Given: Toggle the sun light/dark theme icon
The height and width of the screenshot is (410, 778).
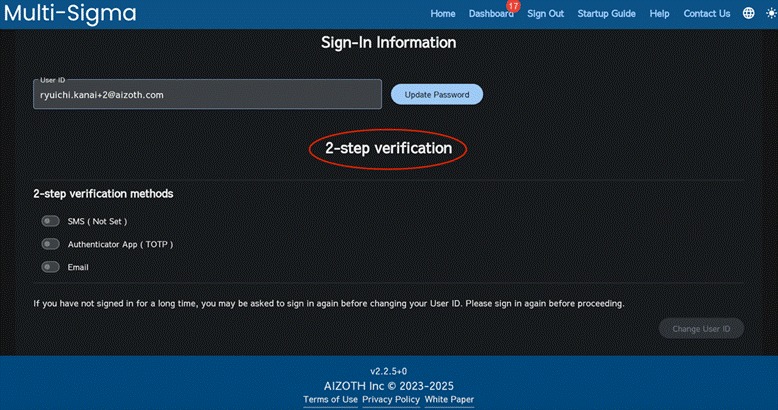Looking at the screenshot, I should 768,14.
